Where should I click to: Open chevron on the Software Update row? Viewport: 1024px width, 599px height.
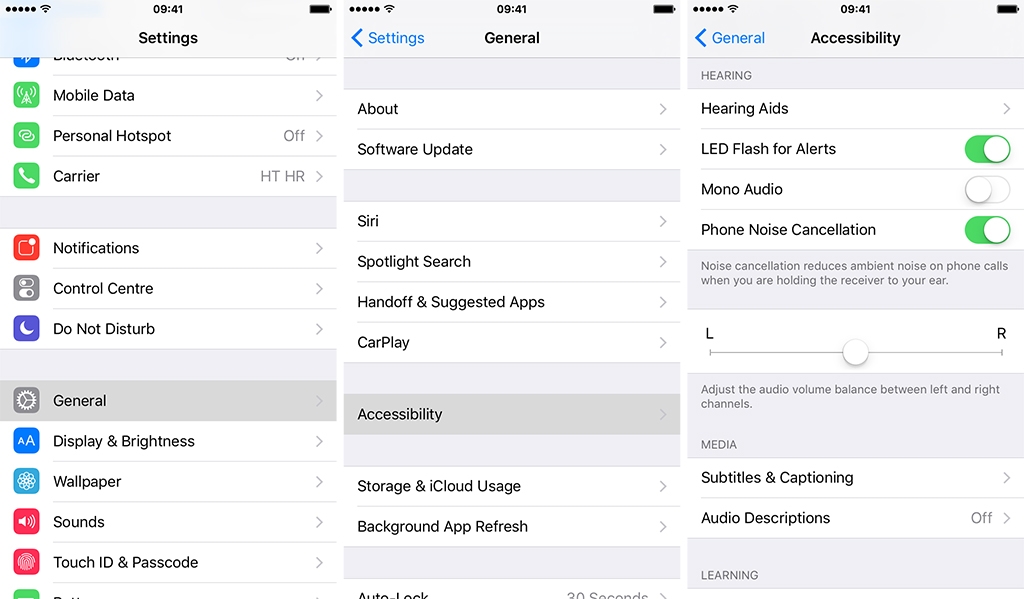pyautogui.click(x=663, y=150)
